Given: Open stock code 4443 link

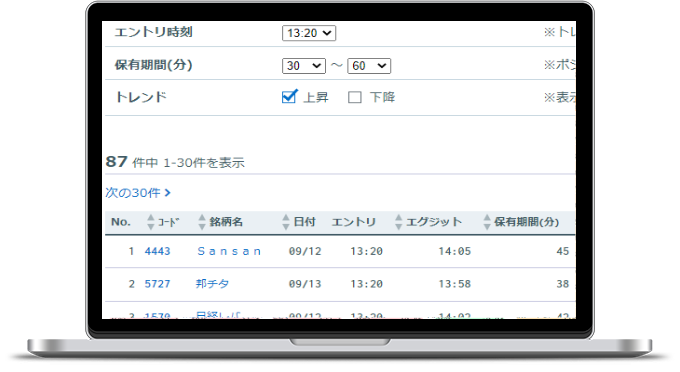Looking at the screenshot, I should (157, 251).
